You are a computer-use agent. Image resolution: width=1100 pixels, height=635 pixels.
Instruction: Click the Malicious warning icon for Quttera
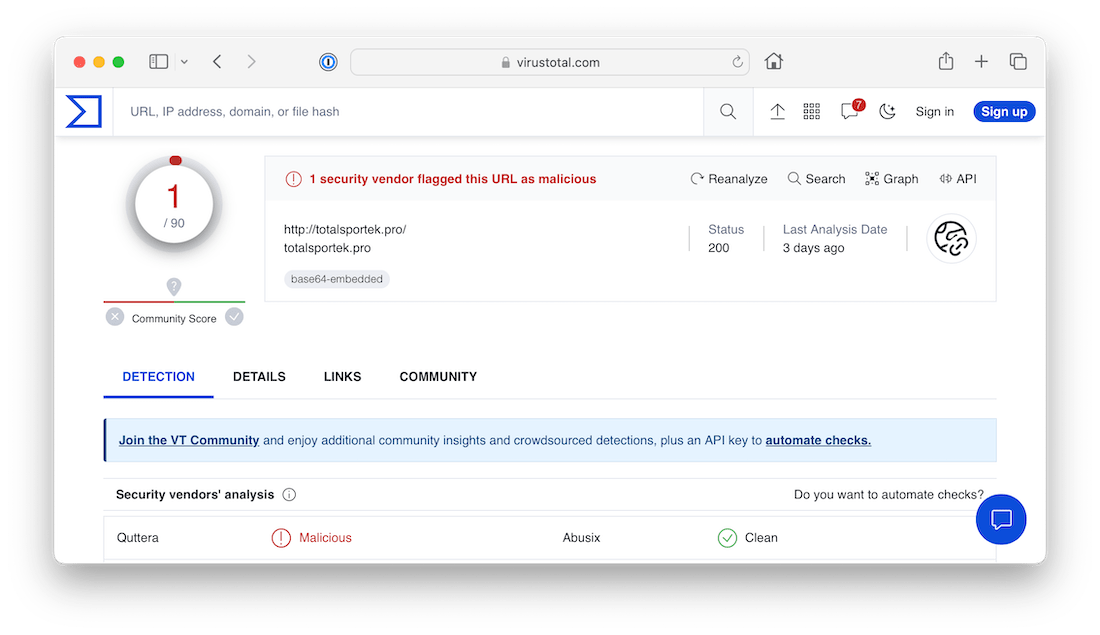[x=281, y=537]
